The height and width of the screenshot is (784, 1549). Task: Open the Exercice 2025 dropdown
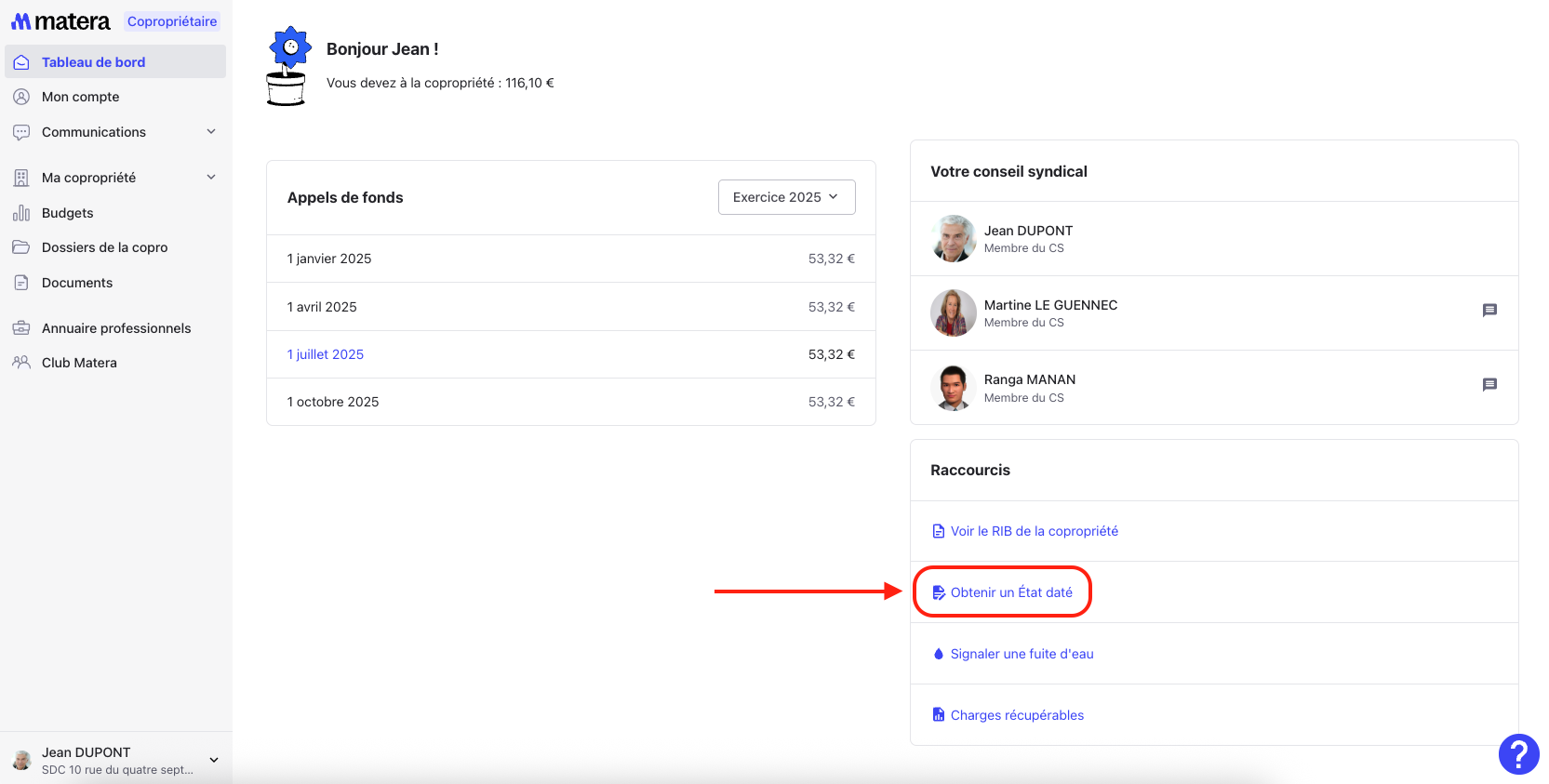point(786,197)
